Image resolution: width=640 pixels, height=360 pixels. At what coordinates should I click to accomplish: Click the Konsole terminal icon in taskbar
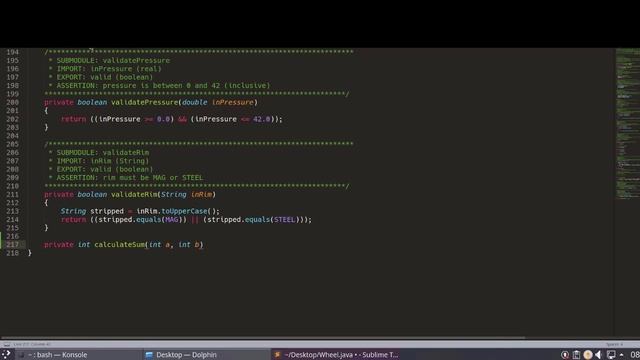21,355
